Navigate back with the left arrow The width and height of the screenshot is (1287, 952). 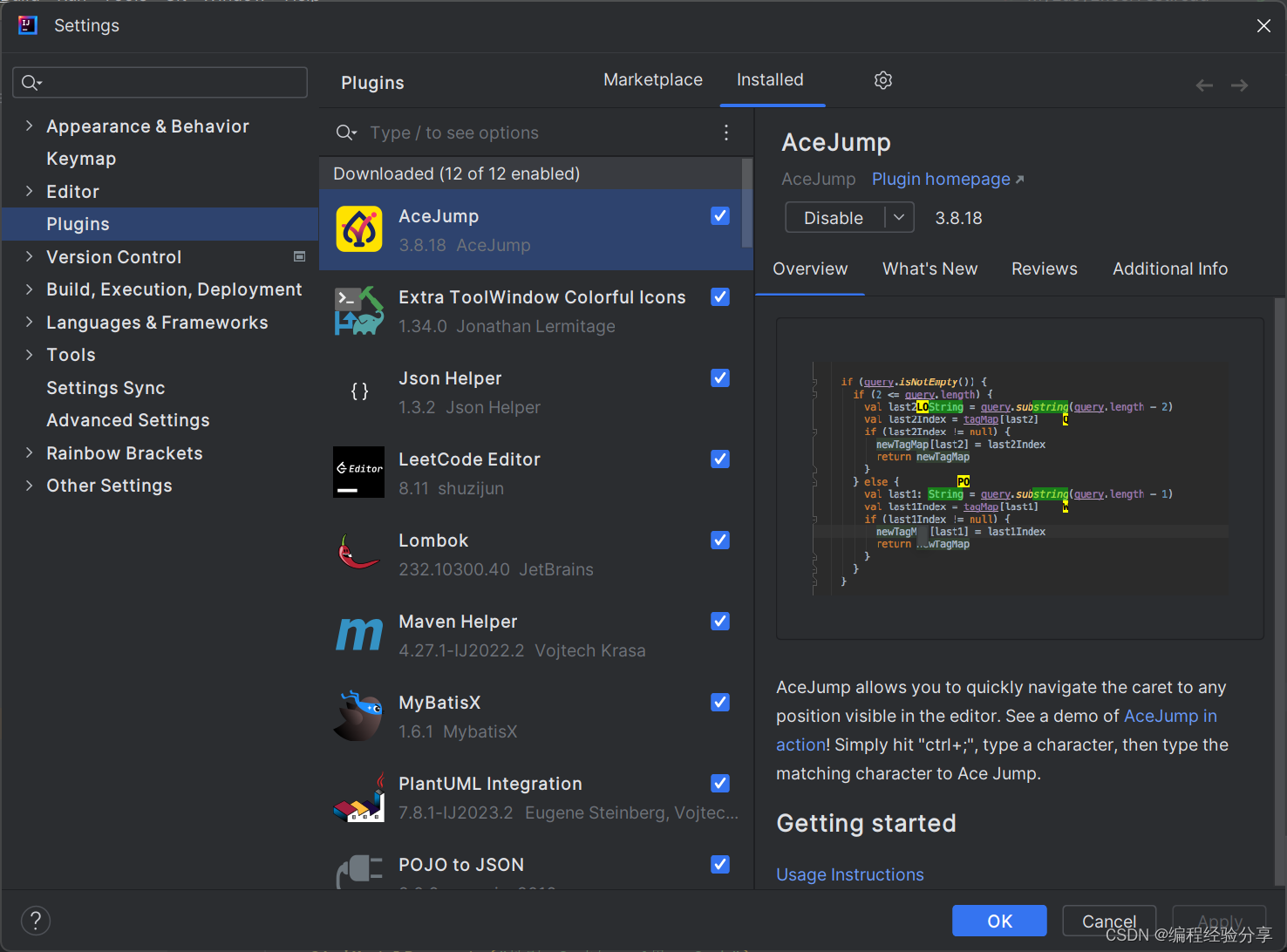coord(1204,85)
